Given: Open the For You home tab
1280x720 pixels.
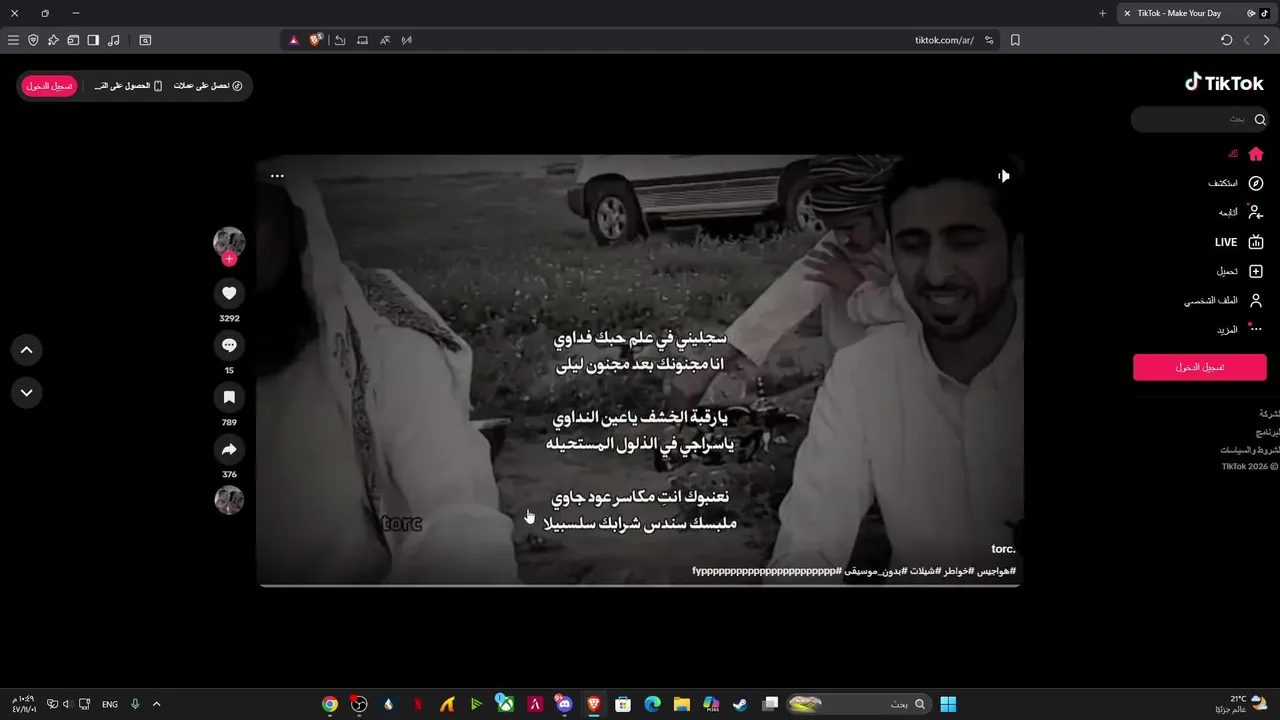Looking at the screenshot, I should (1245, 154).
